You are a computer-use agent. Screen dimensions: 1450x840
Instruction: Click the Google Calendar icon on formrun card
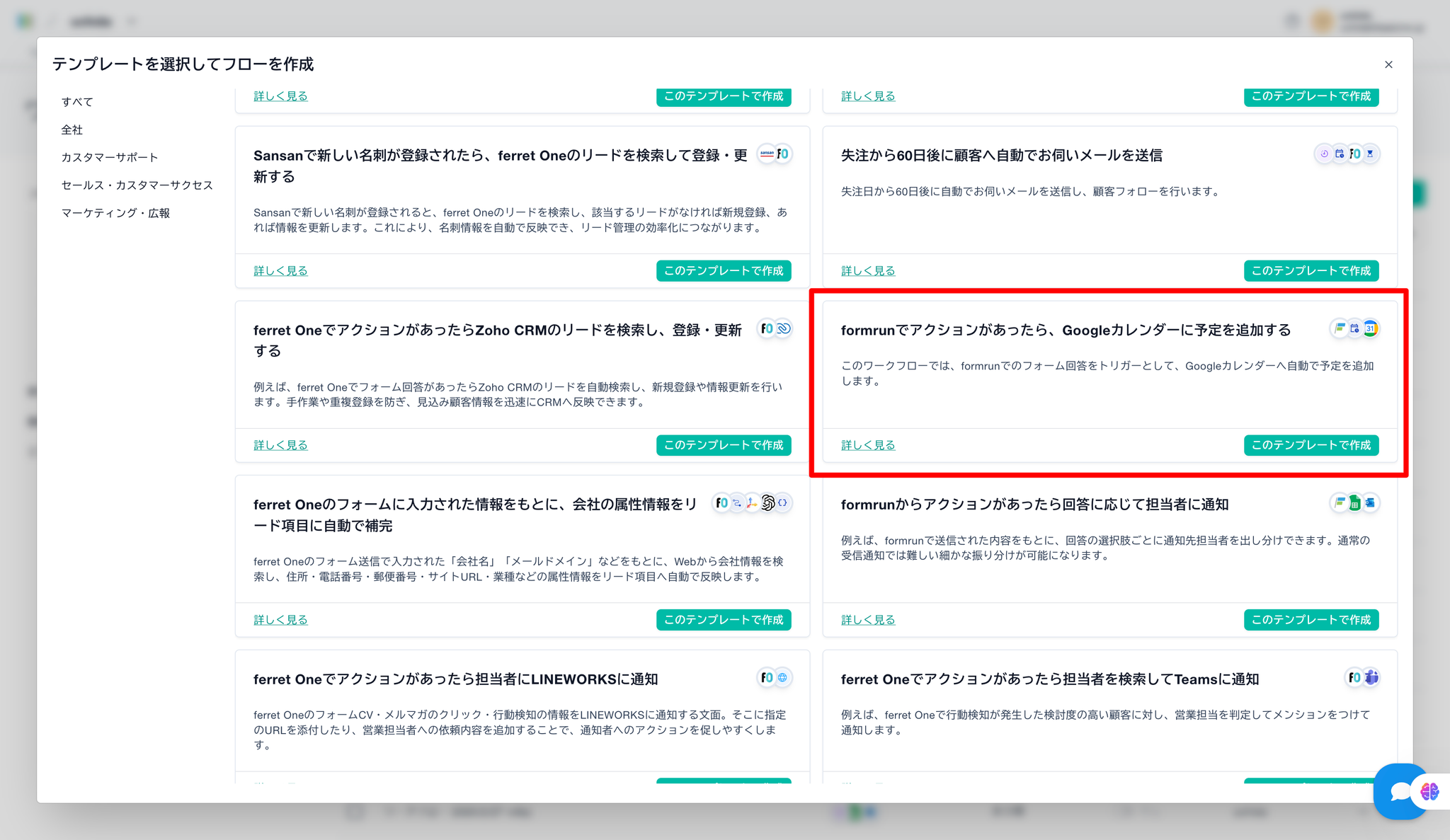(x=1370, y=328)
